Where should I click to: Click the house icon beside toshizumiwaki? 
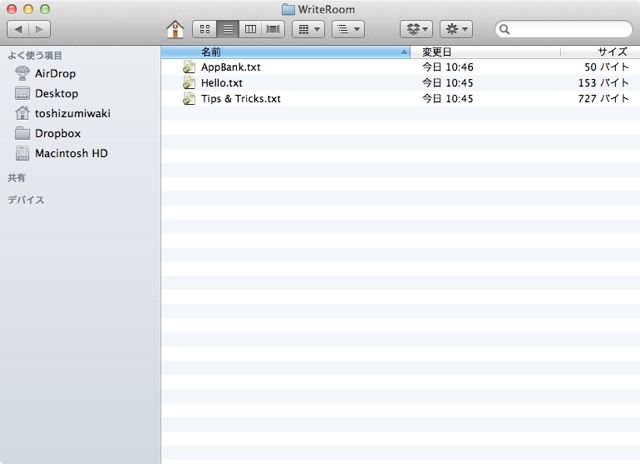pyautogui.click(x=22, y=113)
